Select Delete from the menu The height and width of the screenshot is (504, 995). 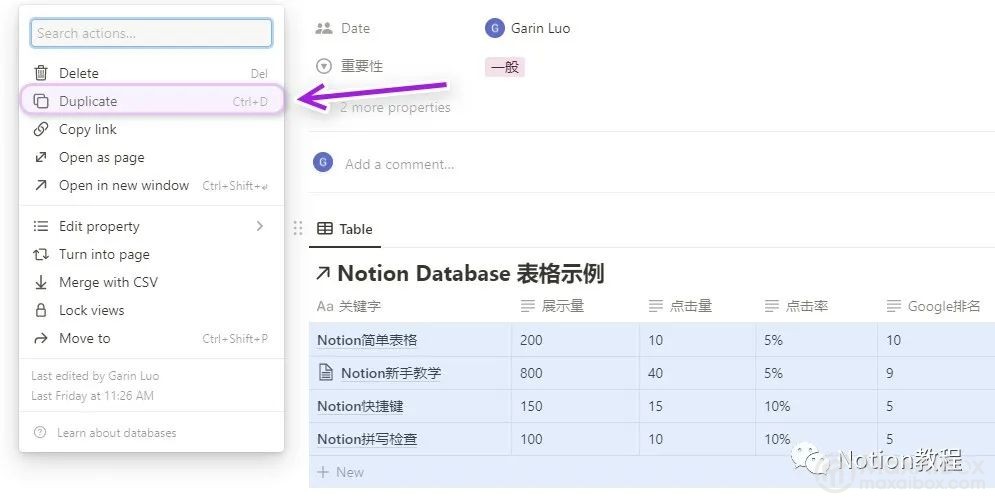pyautogui.click(x=151, y=73)
